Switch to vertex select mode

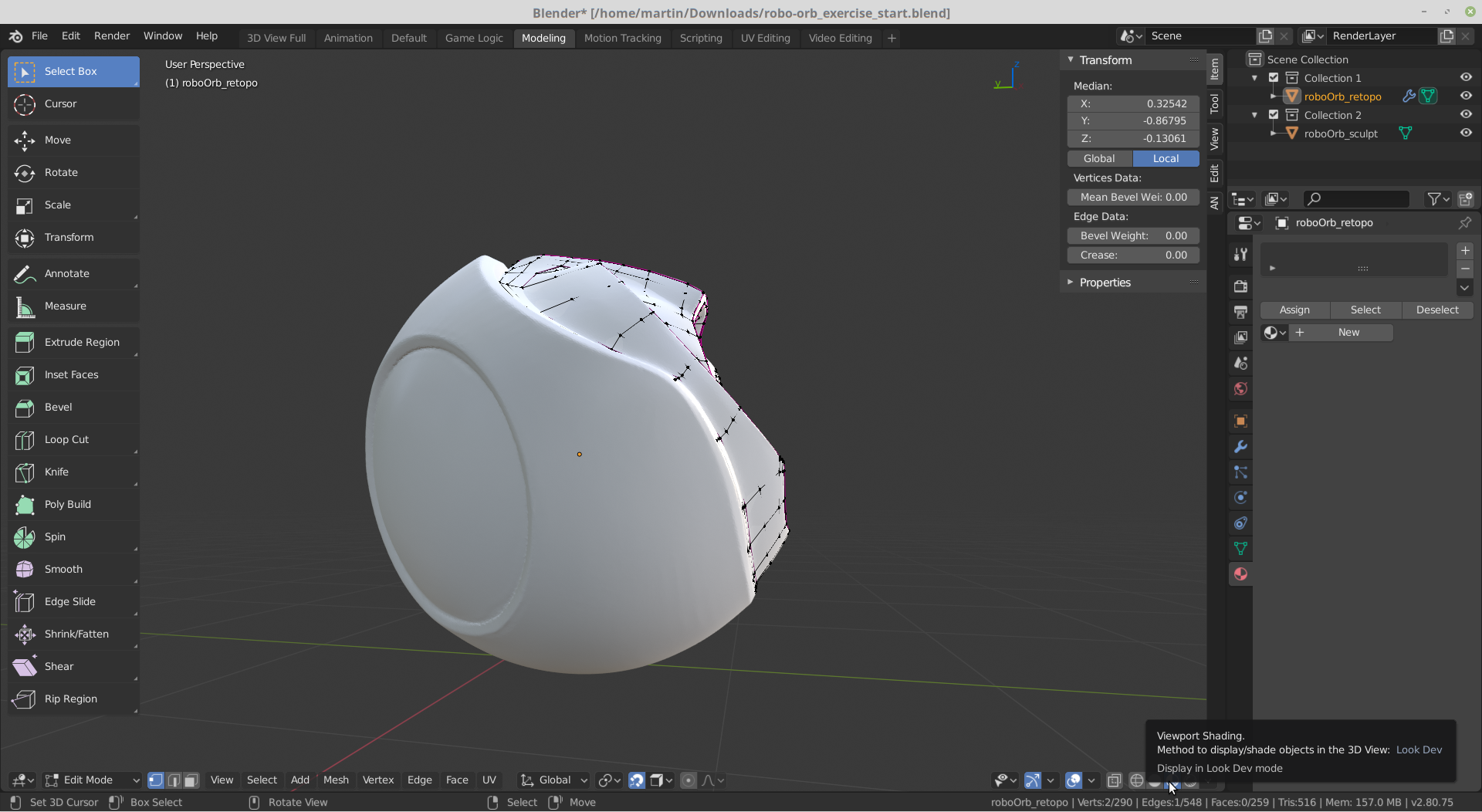[x=156, y=780]
